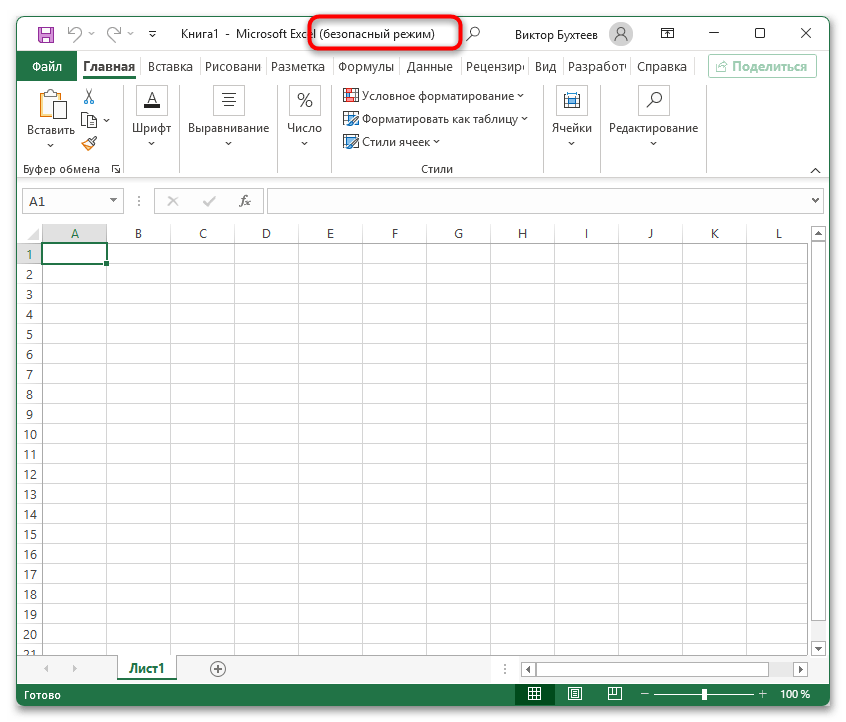This screenshot has height=722, width=846.
Task: Click the Cut scissors icon
Action: pyautogui.click(x=88, y=97)
